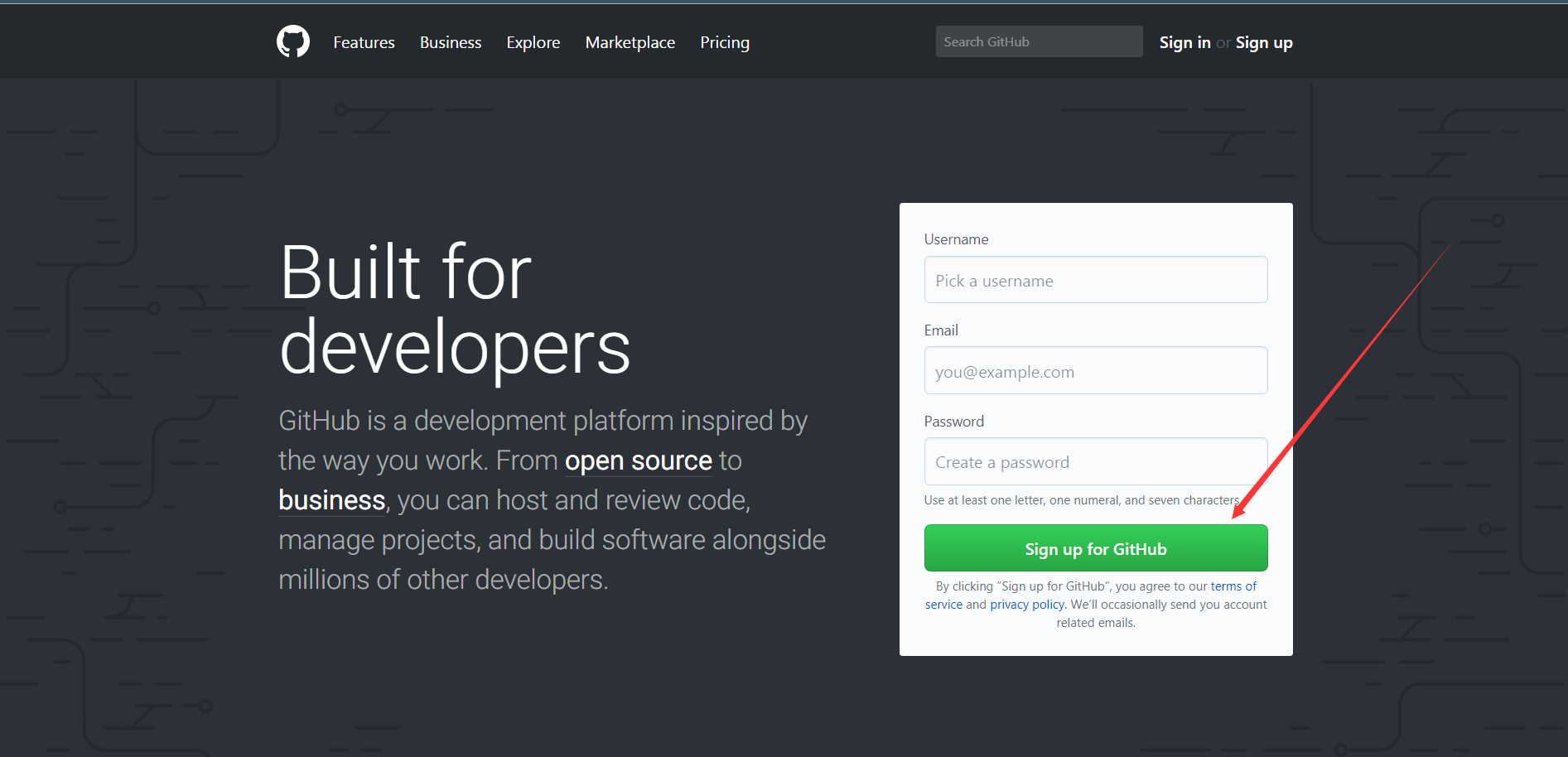Click the Pick a username field
The image size is (1568, 757).
click(1096, 280)
